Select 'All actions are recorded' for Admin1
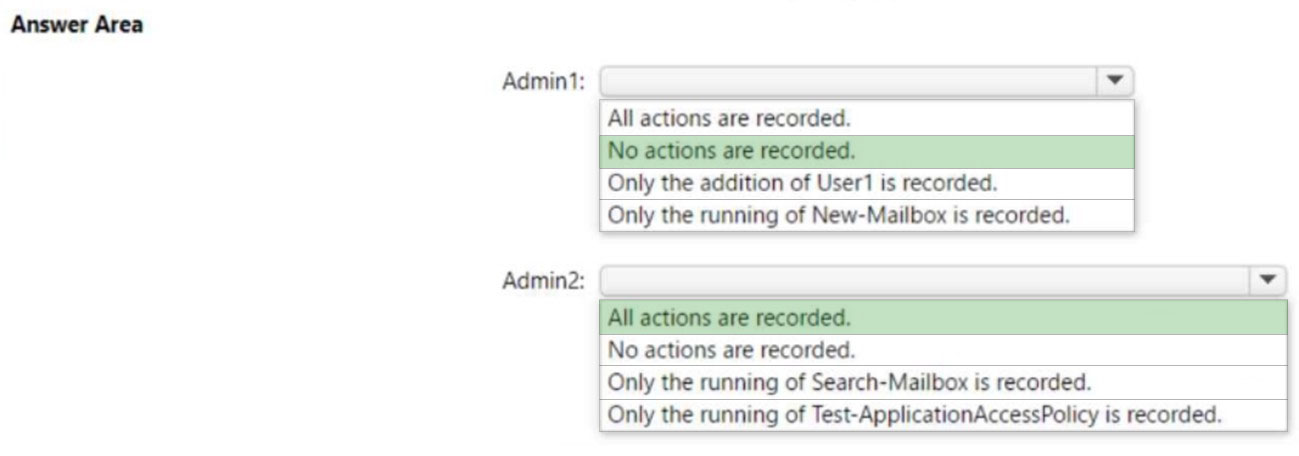Viewport: 1299px width, 456px height. (867, 118)
